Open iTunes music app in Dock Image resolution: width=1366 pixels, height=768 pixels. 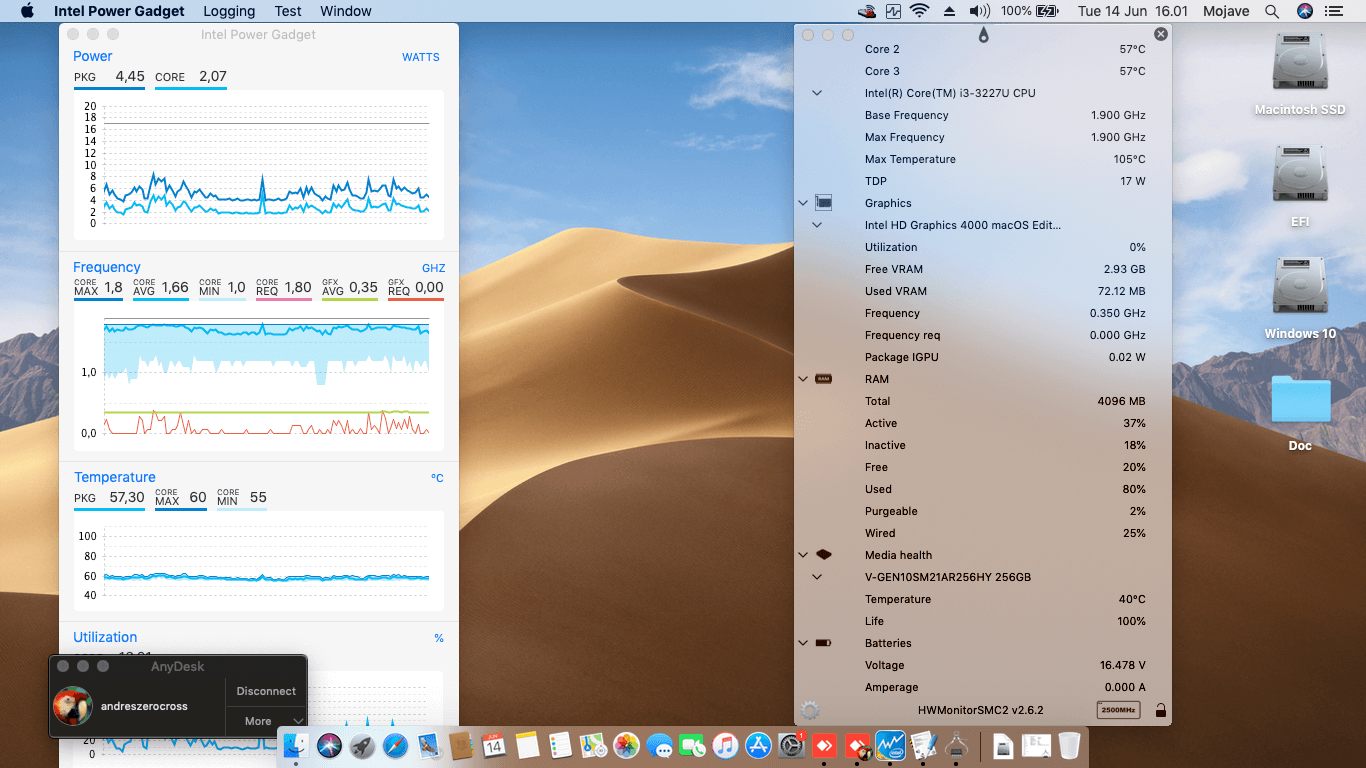tap(725, 745)
